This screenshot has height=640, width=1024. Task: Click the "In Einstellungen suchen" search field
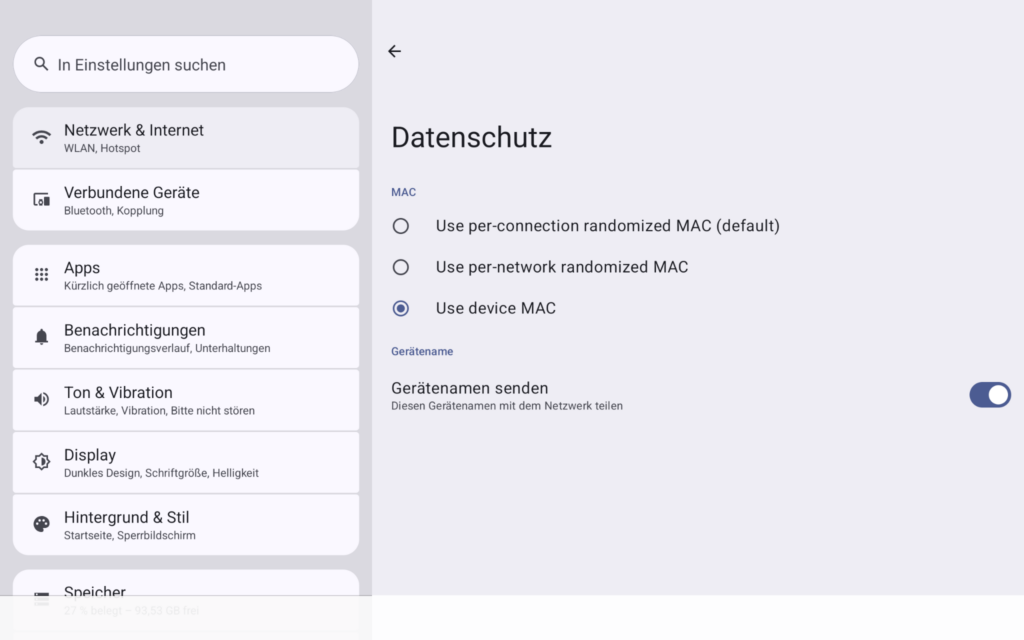point(185,63)
